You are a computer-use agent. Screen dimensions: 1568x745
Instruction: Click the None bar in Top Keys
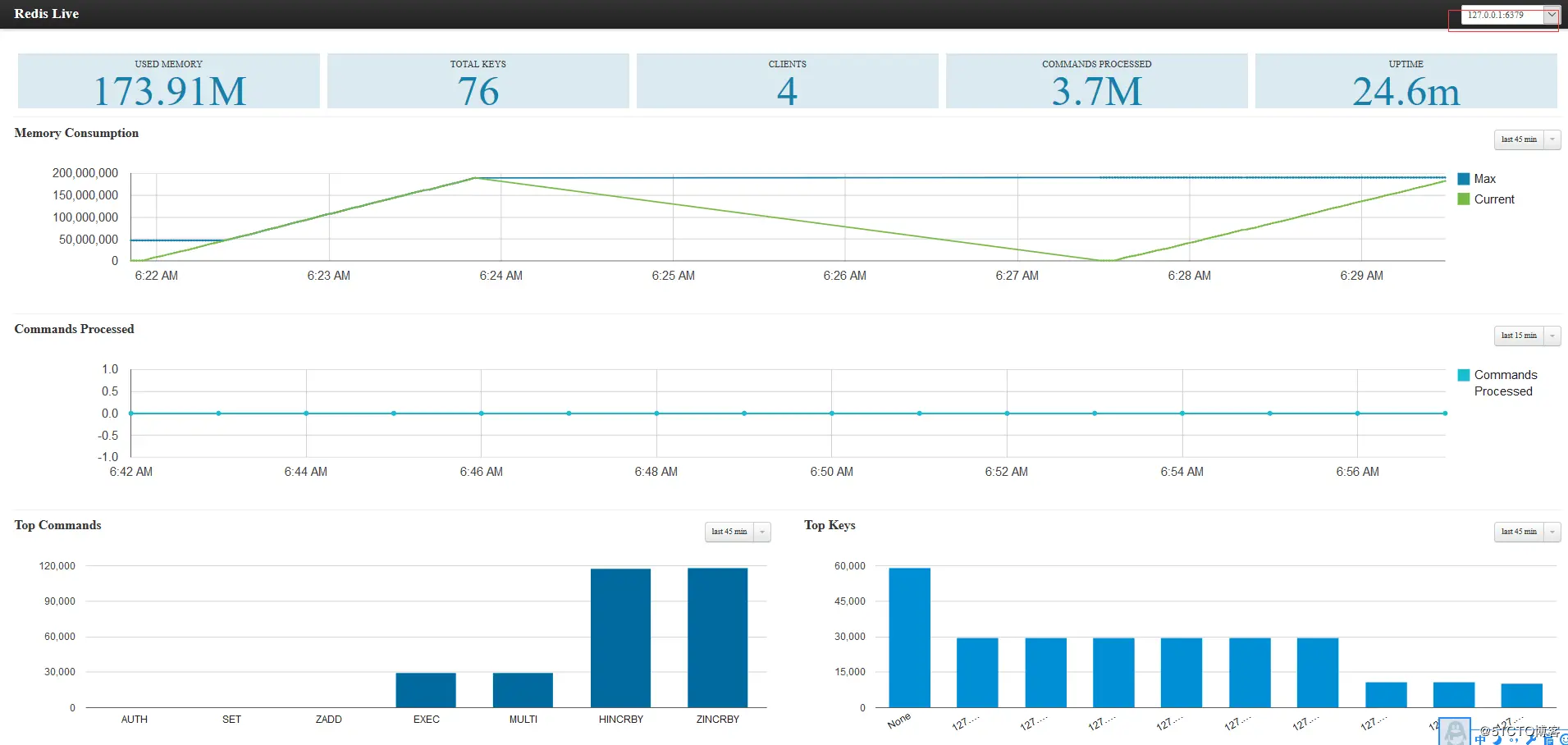click(910, 638)
